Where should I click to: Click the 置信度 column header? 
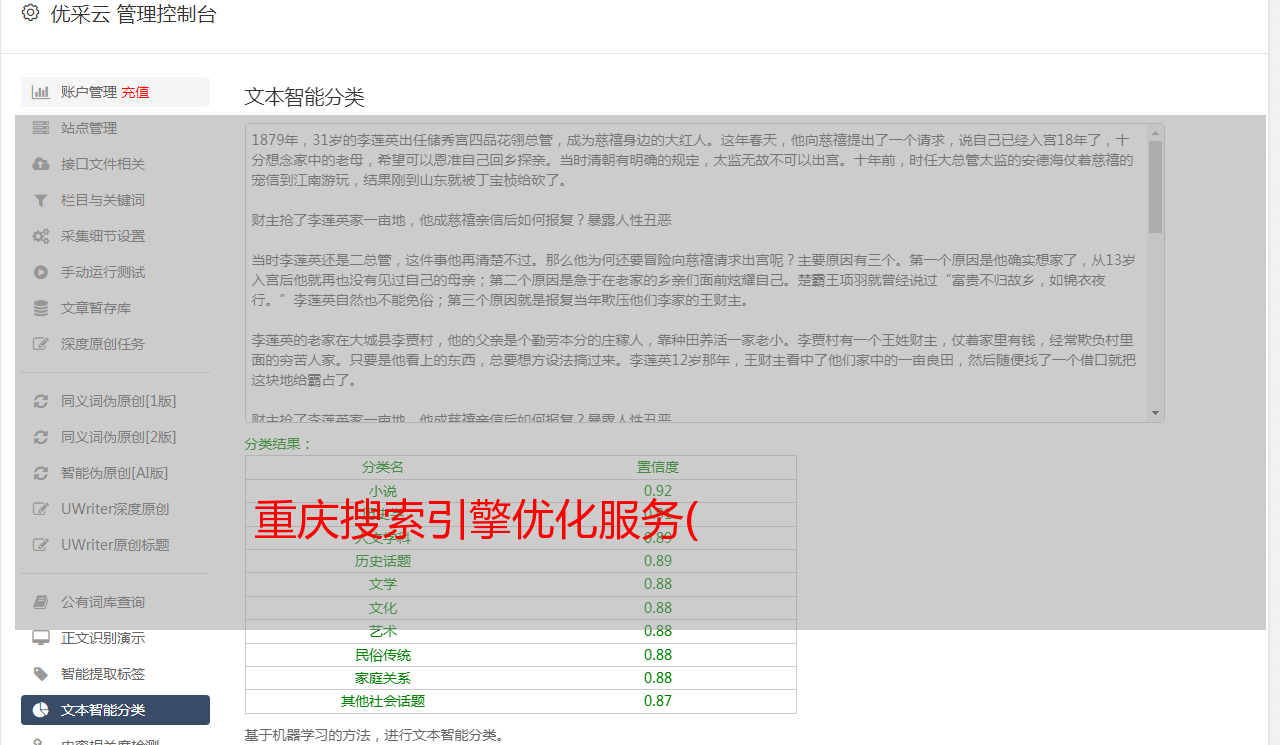658,467
